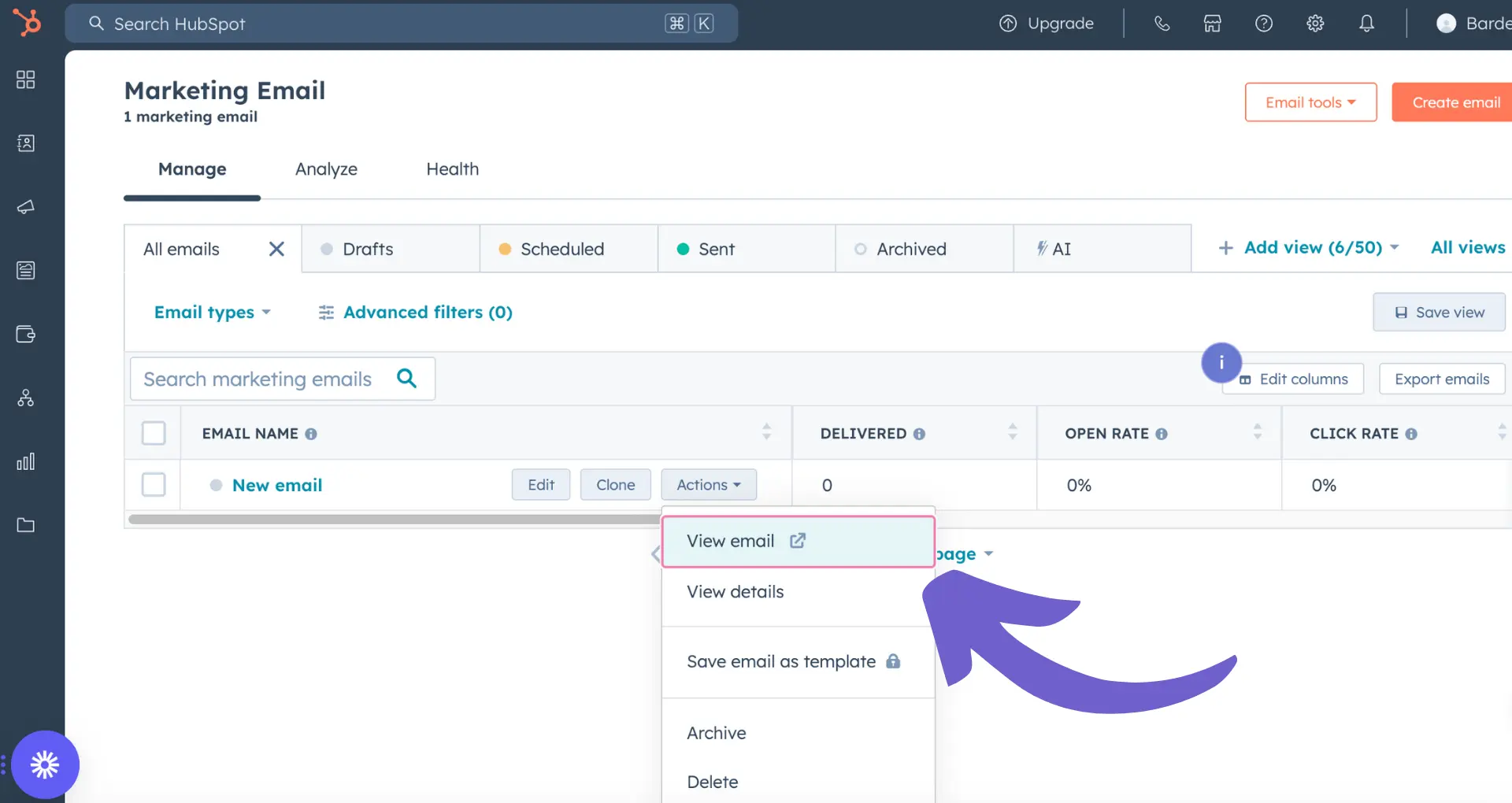Click the Save view button
Viewport: 1512px width, 803px height.
(x=1439, y=312)
